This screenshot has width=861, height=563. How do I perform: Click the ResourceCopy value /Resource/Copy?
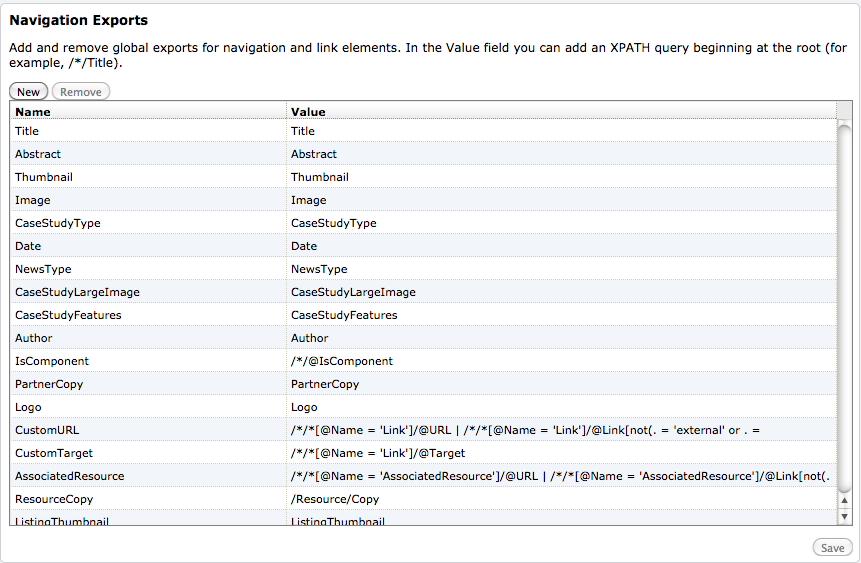point(335,499)
